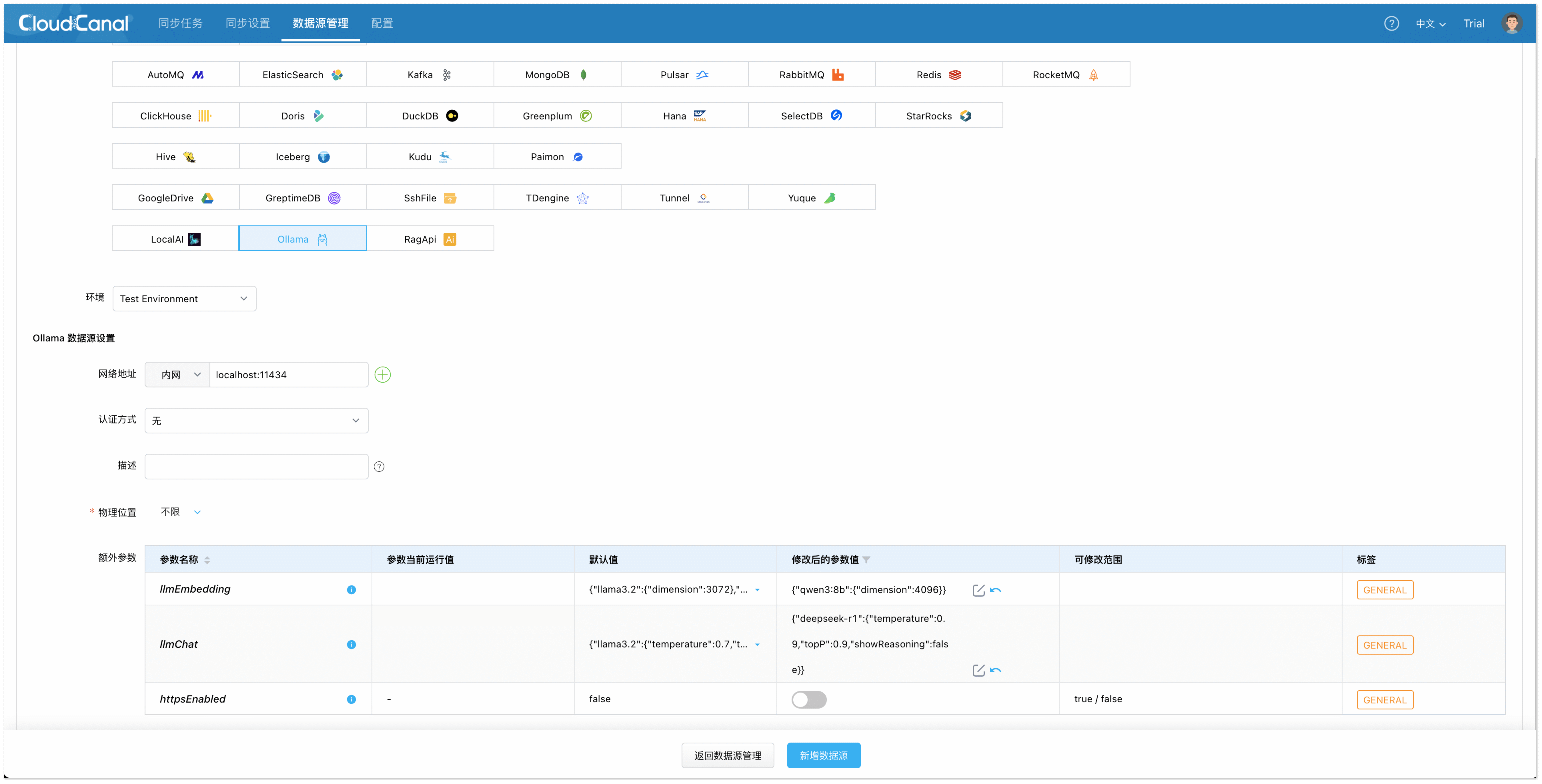
Task: Choose the AutoMQ data source
Action: tap(175, 74)
